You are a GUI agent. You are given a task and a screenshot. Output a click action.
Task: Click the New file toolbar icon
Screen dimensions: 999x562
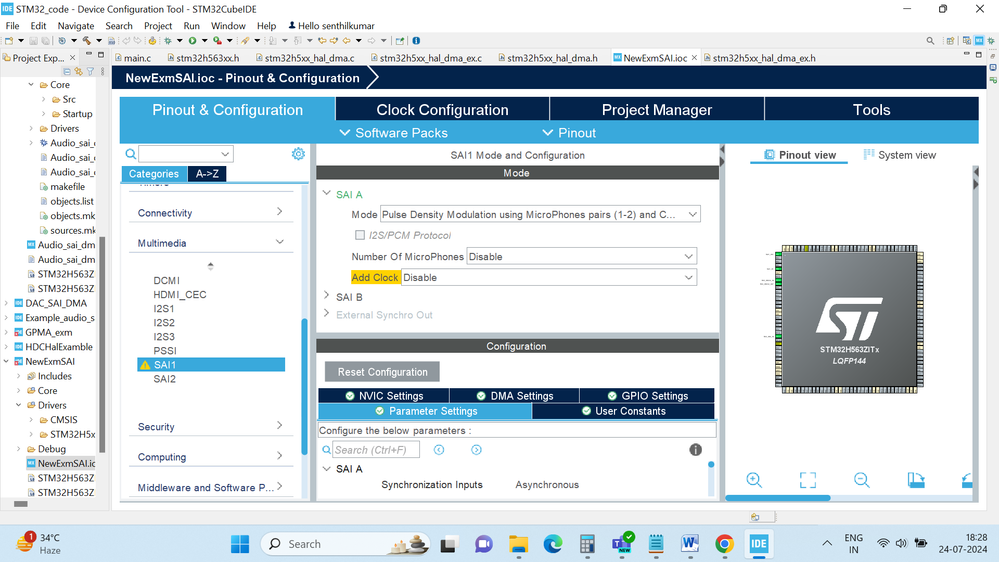9,41
